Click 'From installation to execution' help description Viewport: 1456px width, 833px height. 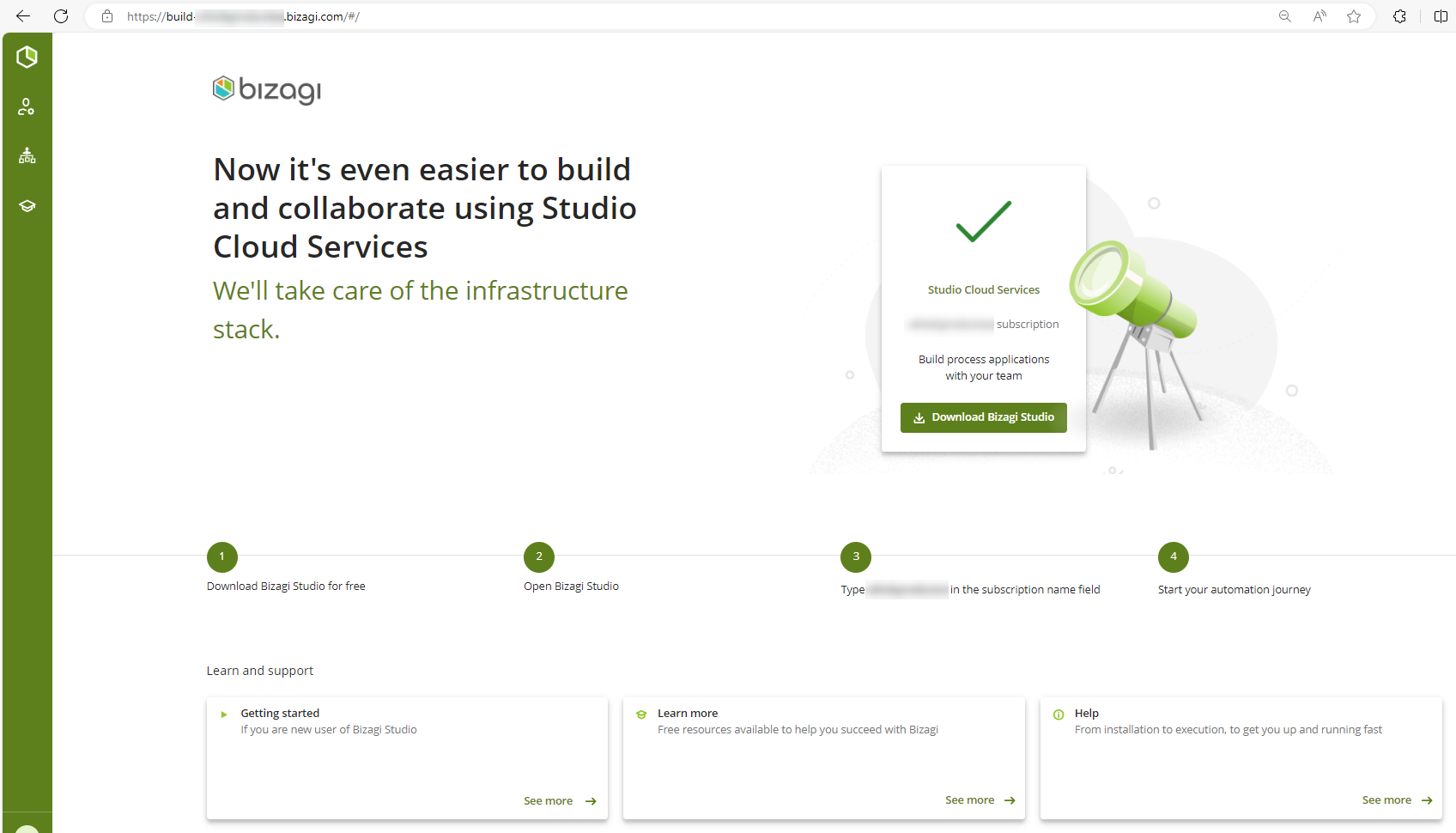(1228, 730)
